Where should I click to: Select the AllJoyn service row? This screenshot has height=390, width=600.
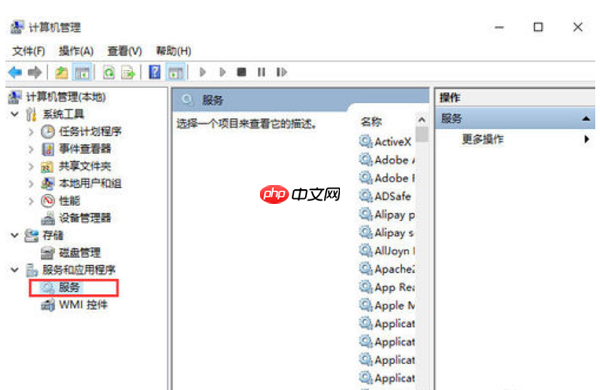point(386,251)
